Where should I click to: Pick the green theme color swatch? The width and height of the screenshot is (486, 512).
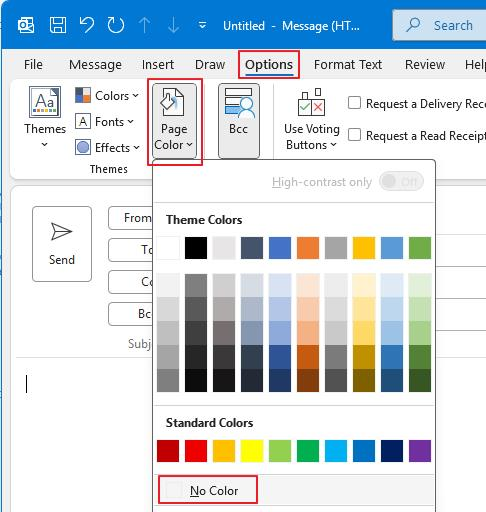tap(420, 248)
